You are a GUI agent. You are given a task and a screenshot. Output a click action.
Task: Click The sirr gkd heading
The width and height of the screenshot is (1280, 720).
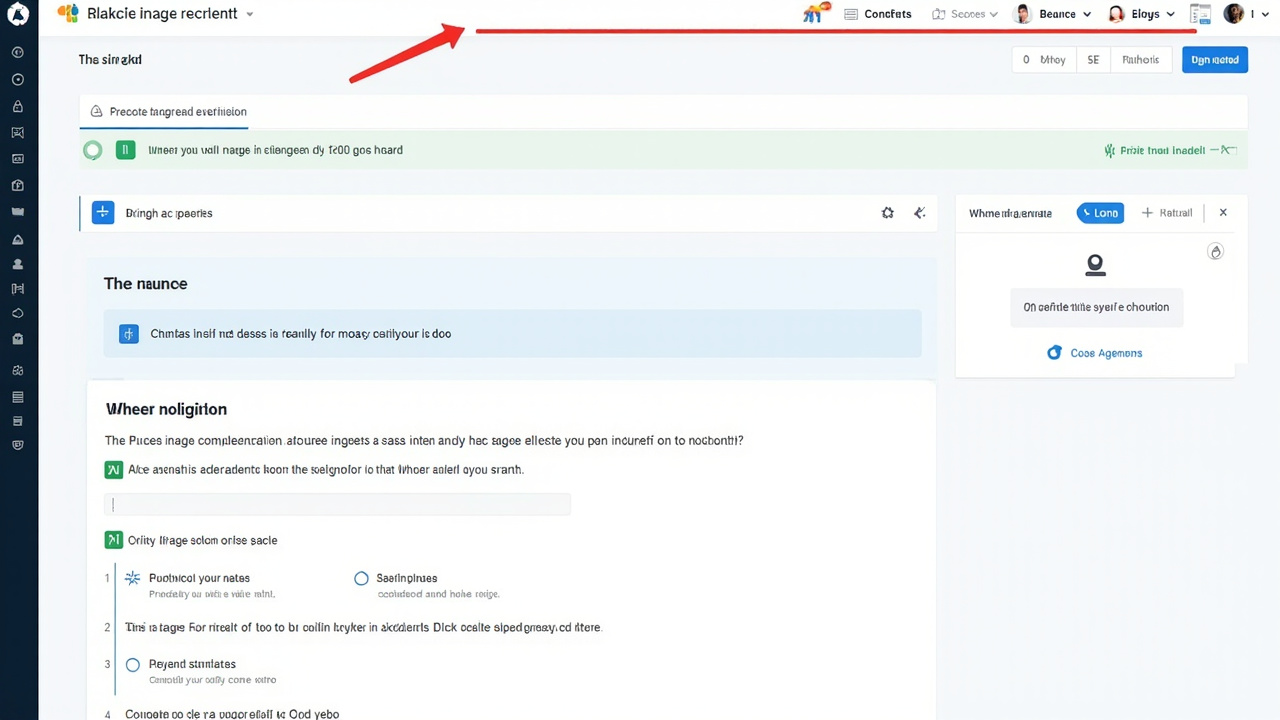coord(110,60)
